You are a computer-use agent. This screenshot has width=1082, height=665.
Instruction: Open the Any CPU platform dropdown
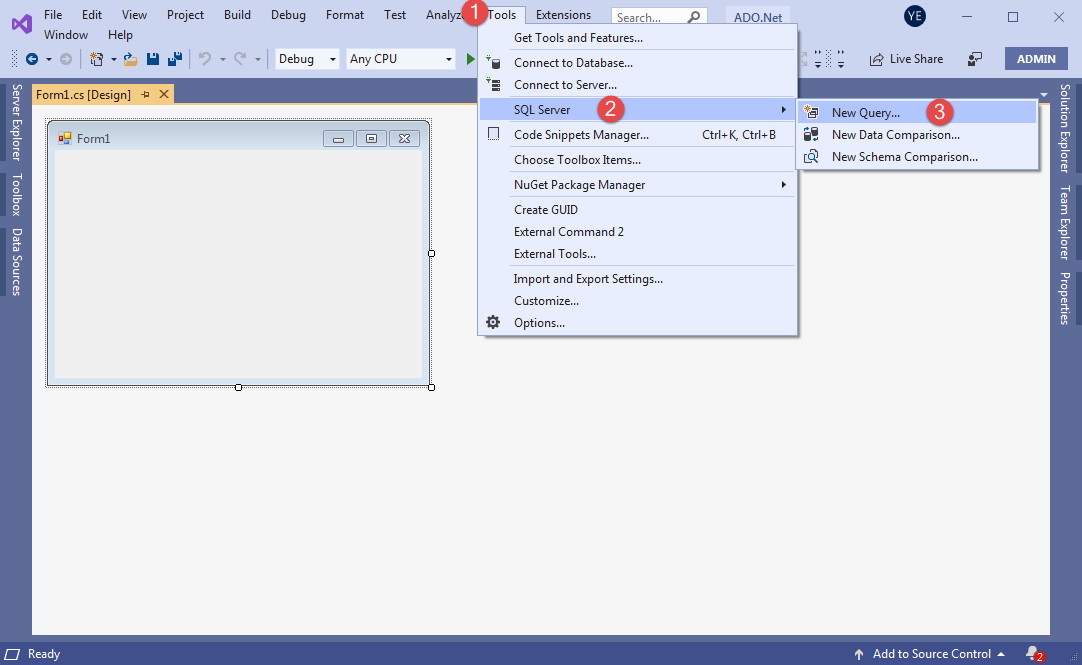click(x=400, y=59)
